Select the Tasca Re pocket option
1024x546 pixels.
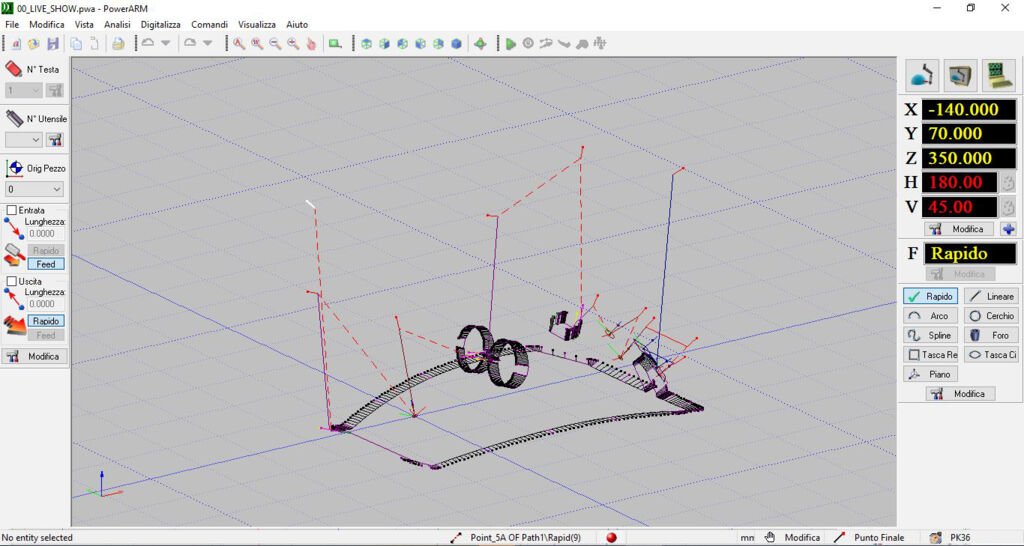coord(931,355)
